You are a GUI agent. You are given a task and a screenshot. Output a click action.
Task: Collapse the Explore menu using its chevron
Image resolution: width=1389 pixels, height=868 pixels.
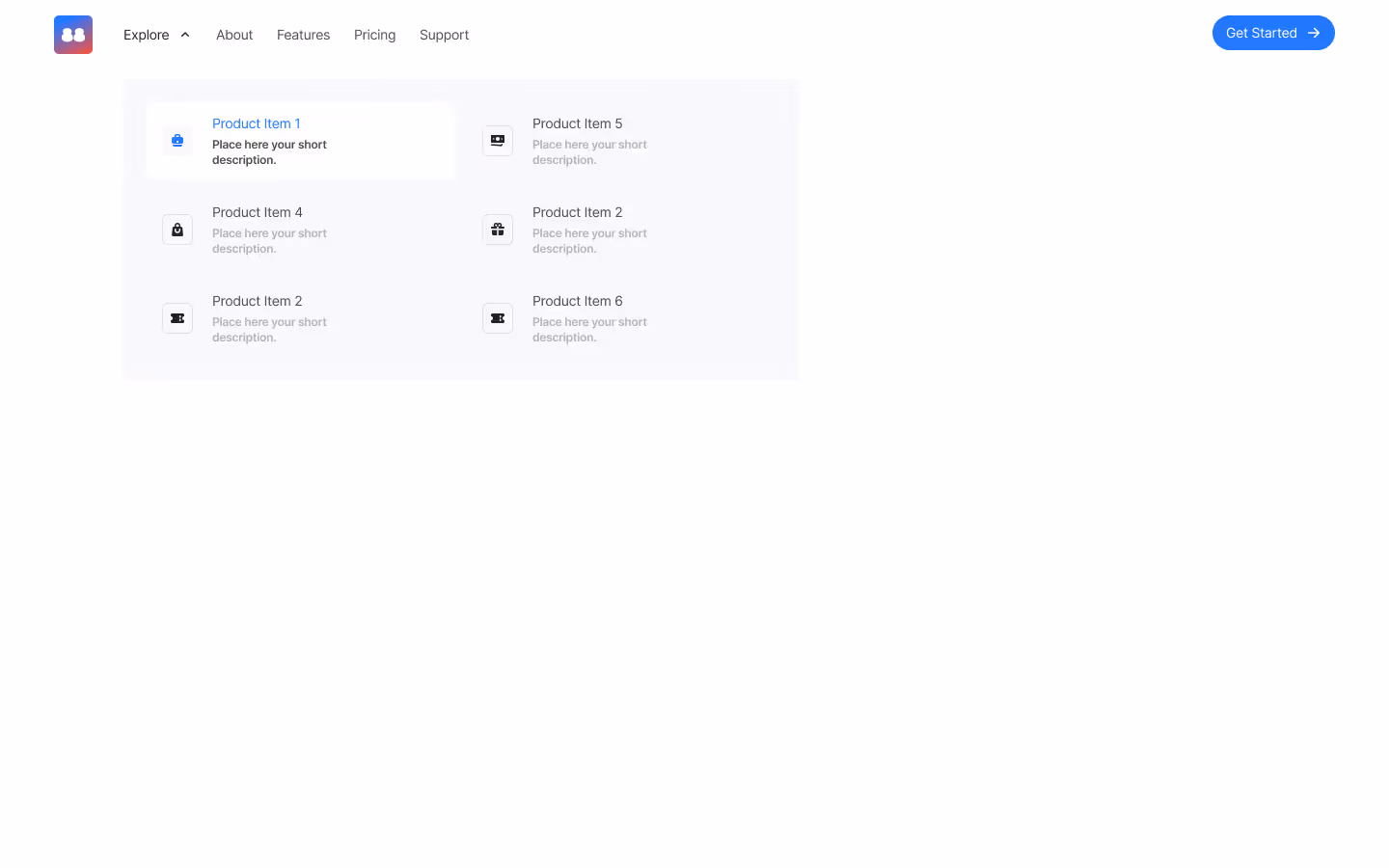pos(185,35)
